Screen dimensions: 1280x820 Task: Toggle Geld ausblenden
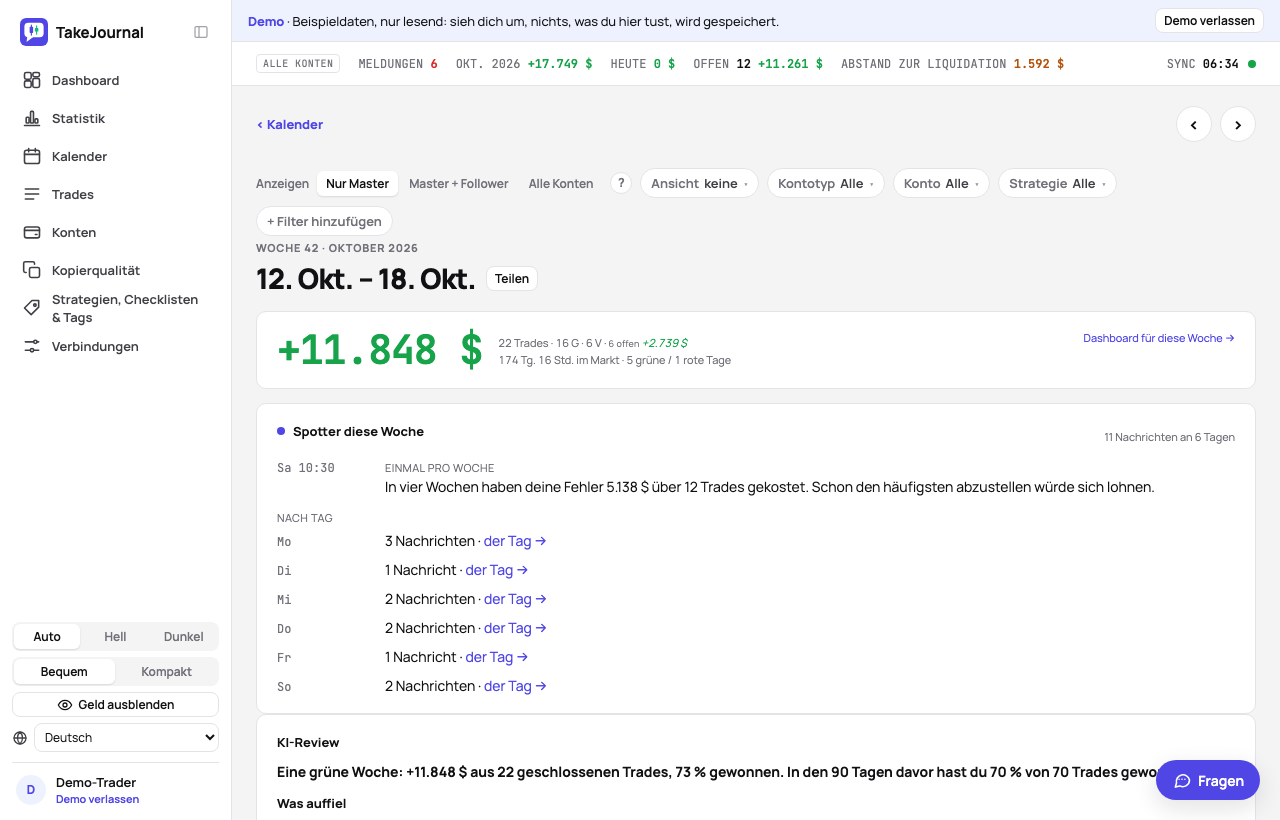[x=116, y=705]
